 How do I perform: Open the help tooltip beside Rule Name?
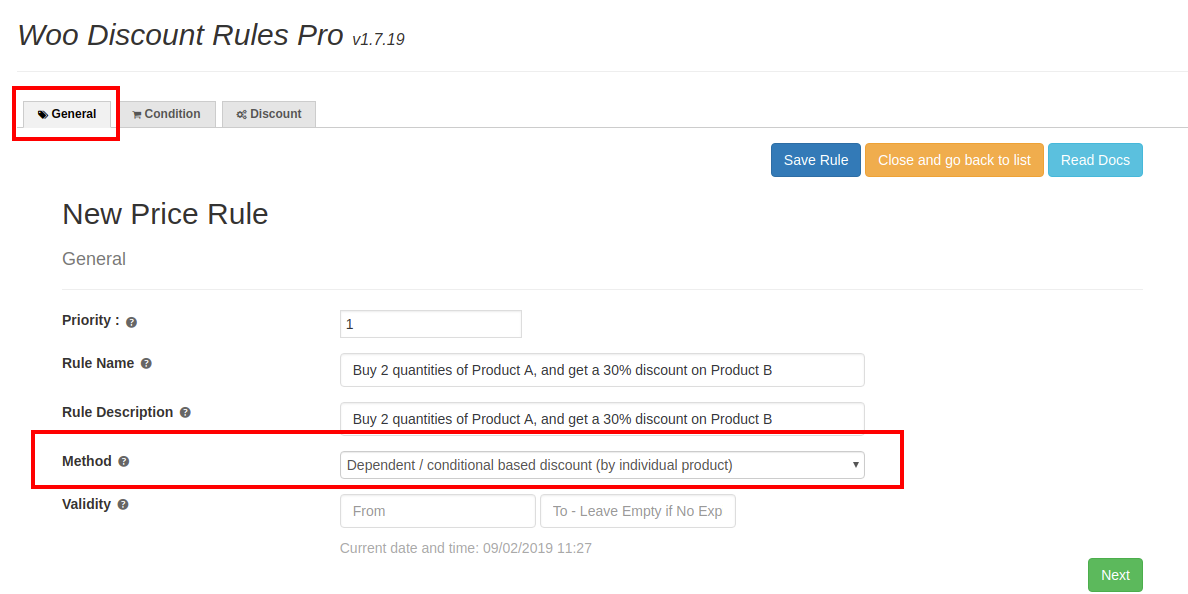point(146,363)
